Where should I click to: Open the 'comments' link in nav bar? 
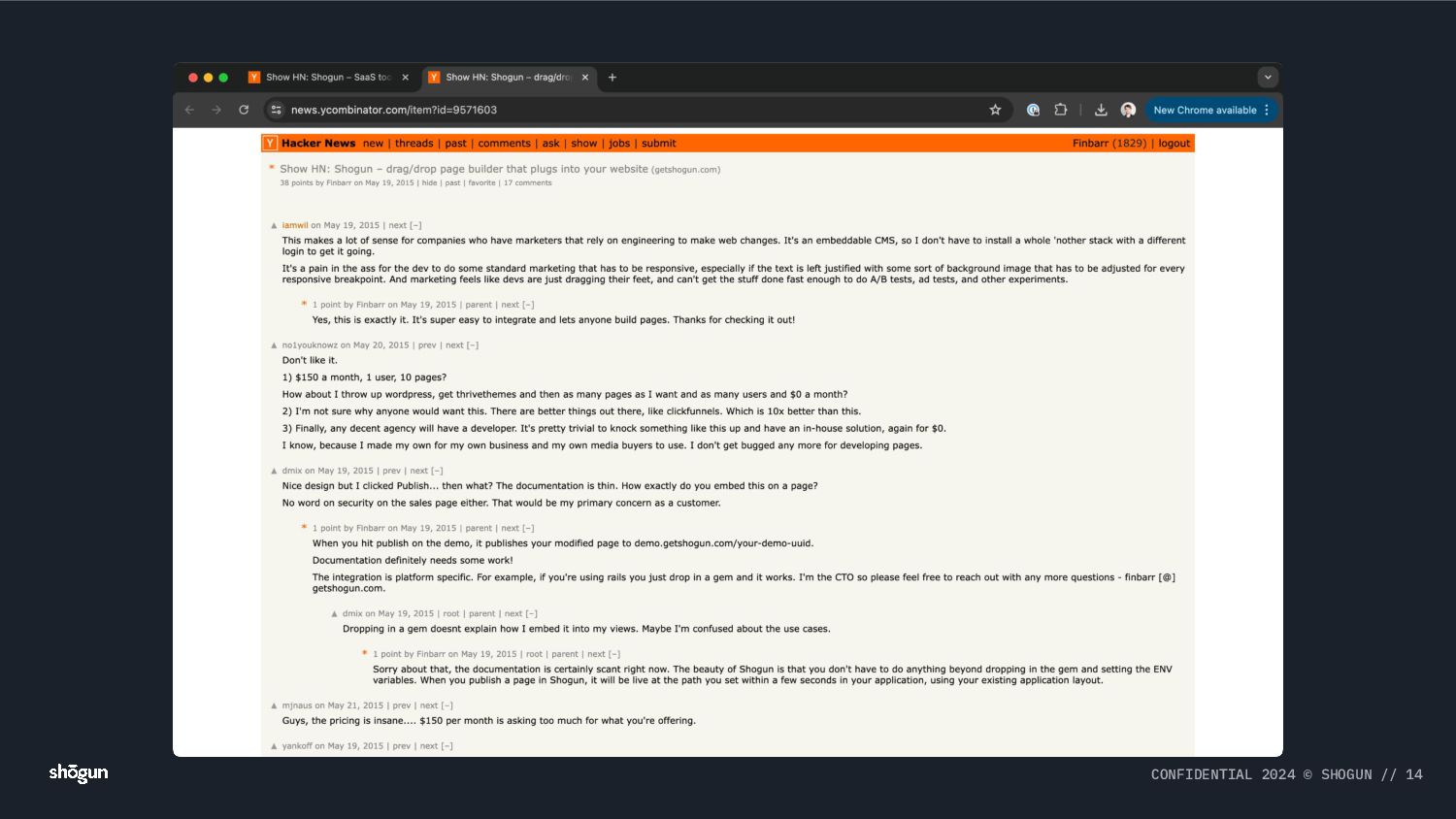tap(504, 144)
